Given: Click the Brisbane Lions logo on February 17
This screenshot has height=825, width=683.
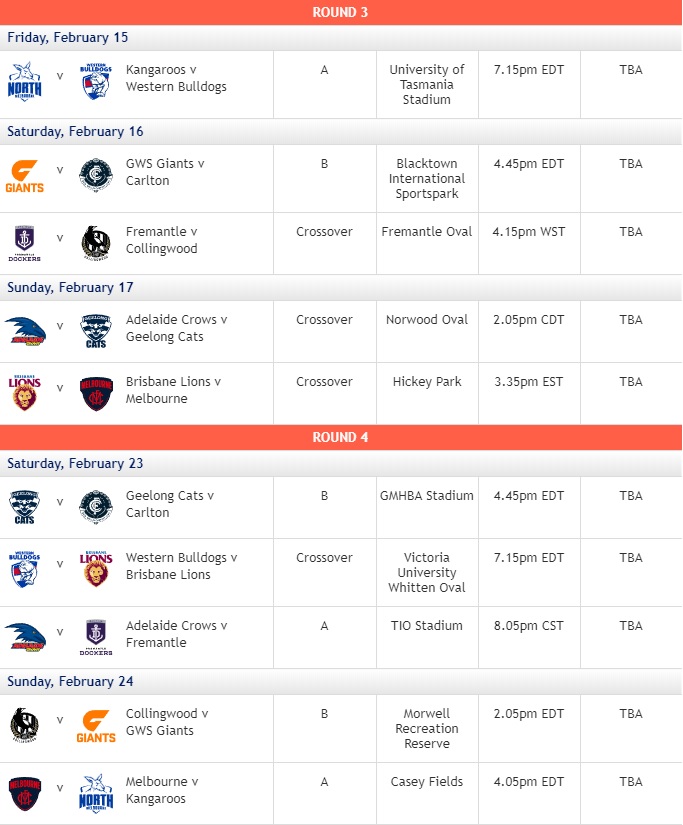Looking at the screenshot, I should [x=24, y=393].
